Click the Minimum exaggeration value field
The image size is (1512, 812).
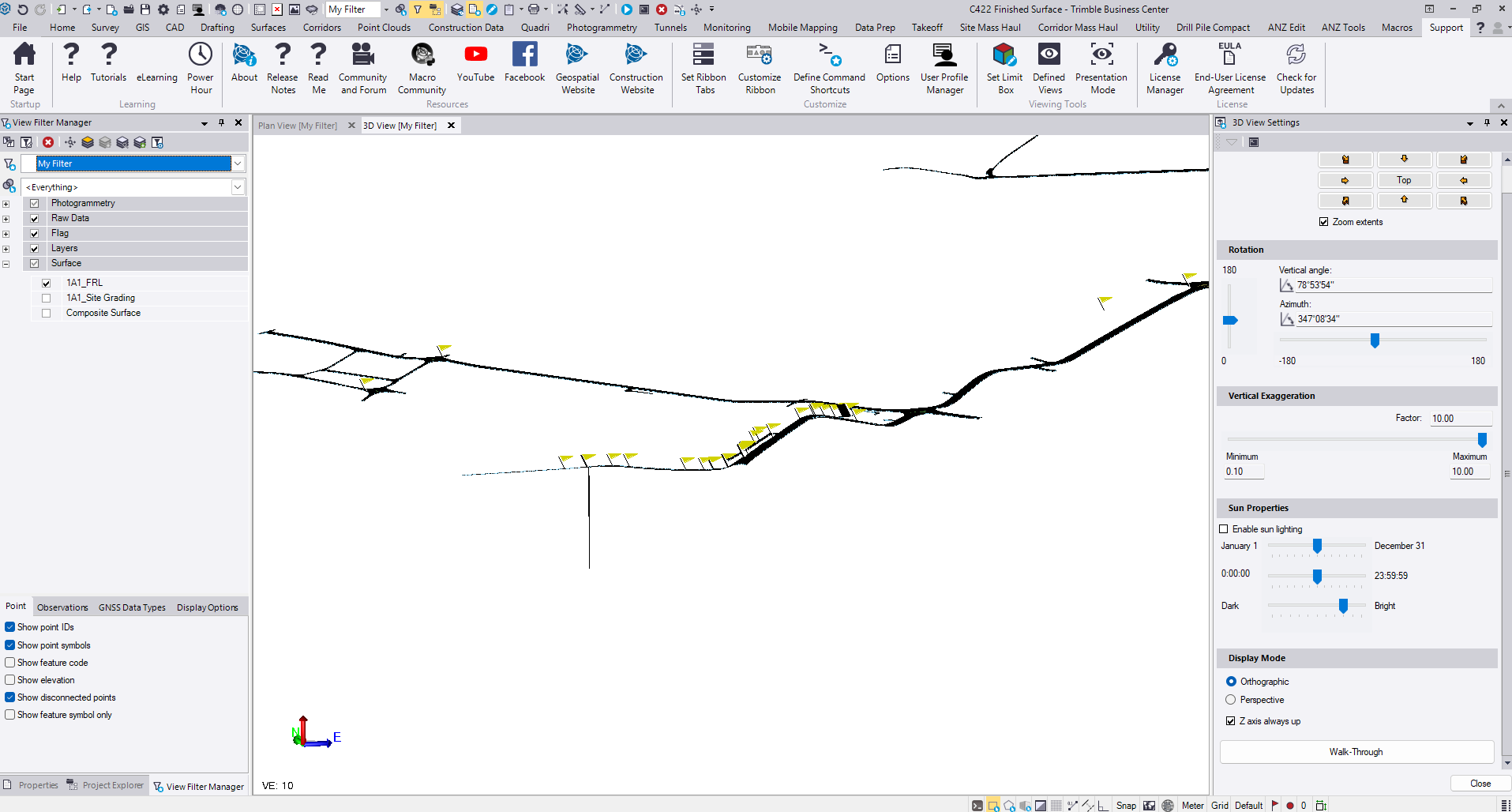pos(1244,472)
